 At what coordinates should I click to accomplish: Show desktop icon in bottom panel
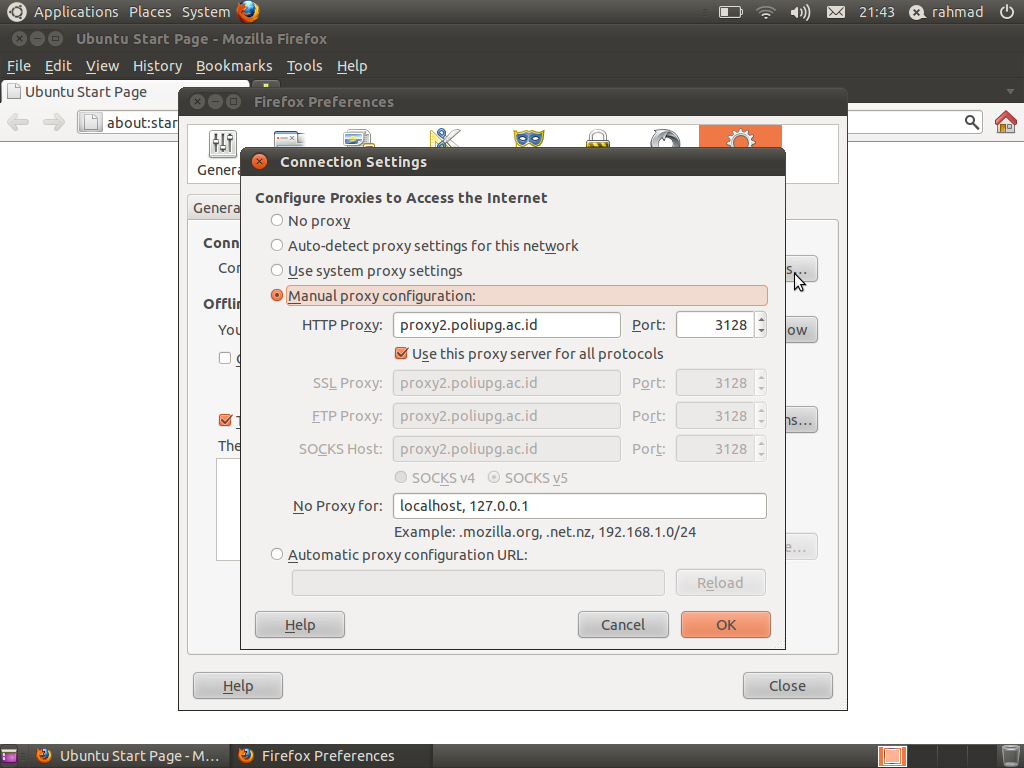pyautogui.click(x=8, y=756)
